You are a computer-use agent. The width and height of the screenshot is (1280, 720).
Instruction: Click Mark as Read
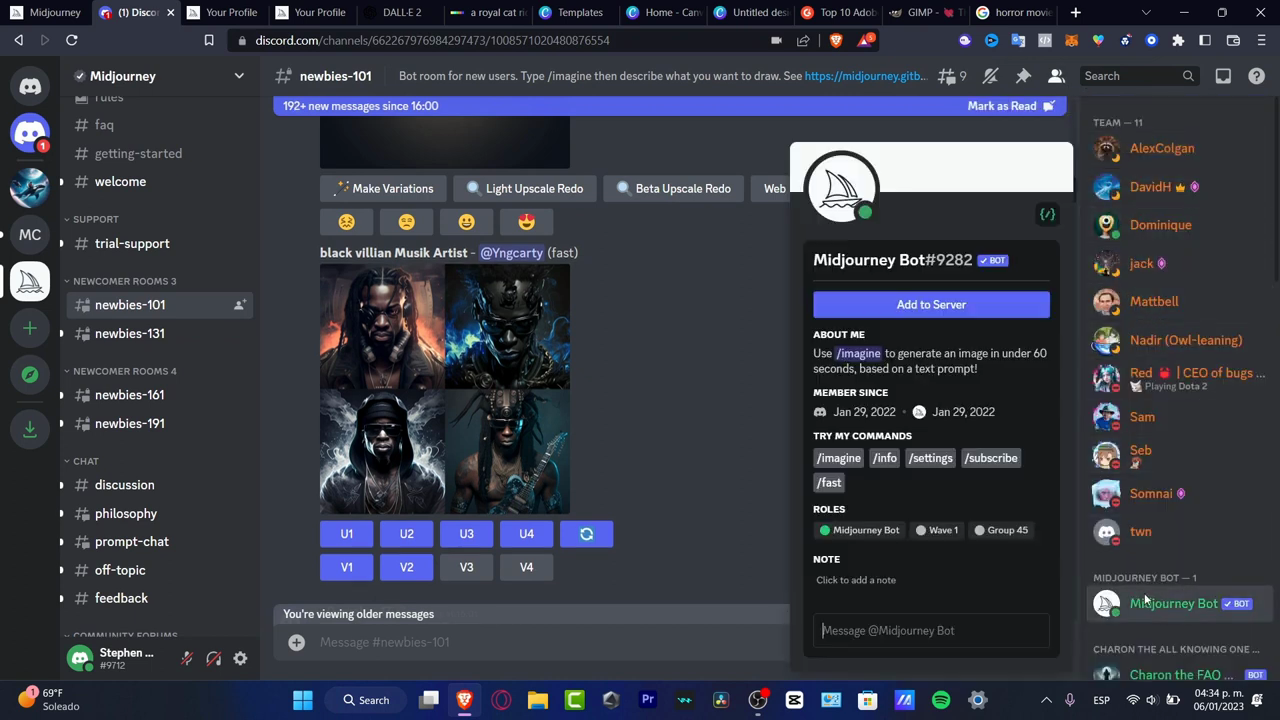tap(1010, 106)
